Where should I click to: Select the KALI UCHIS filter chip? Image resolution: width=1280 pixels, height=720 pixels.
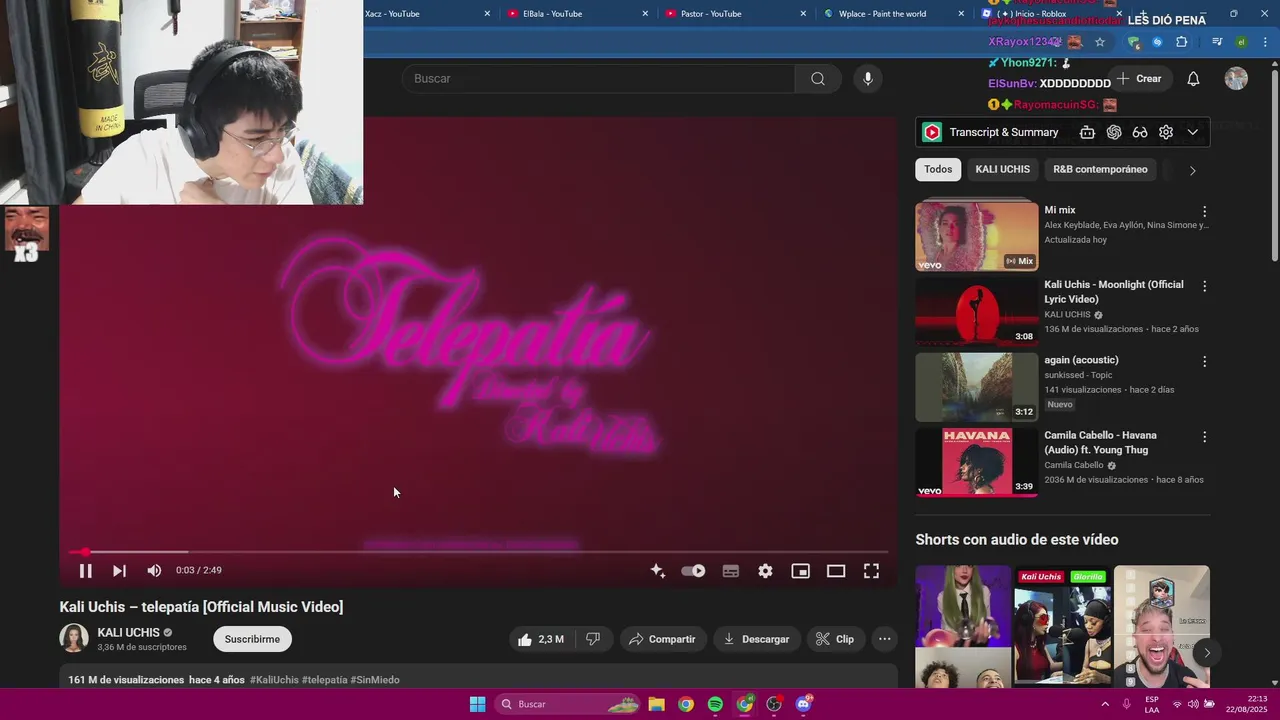click(1002, 169)
